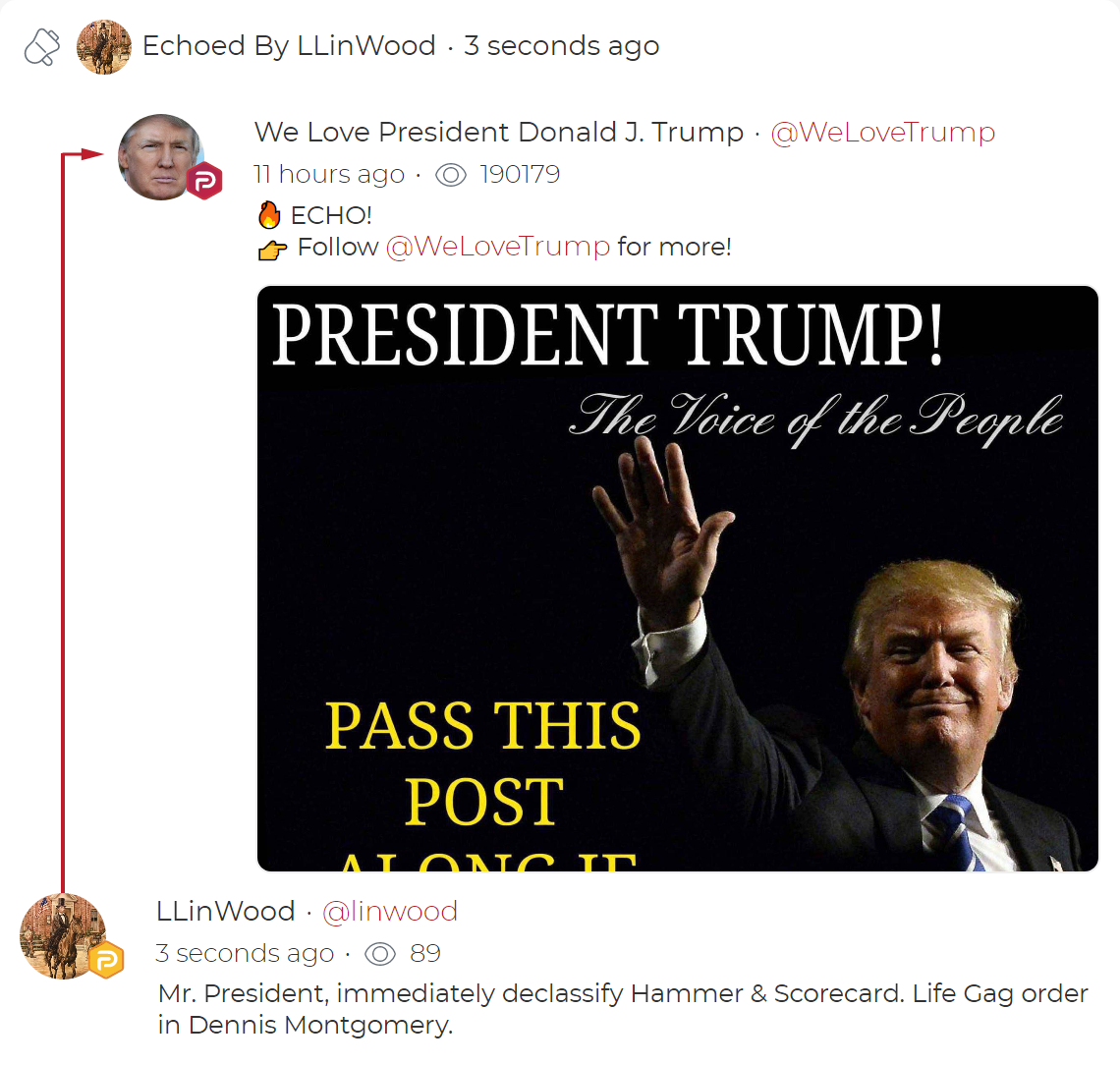Click the pointing hand emoji before Follow
Image resolution: width=1120 pixels, height=1065 pixels.
(272, 250)
